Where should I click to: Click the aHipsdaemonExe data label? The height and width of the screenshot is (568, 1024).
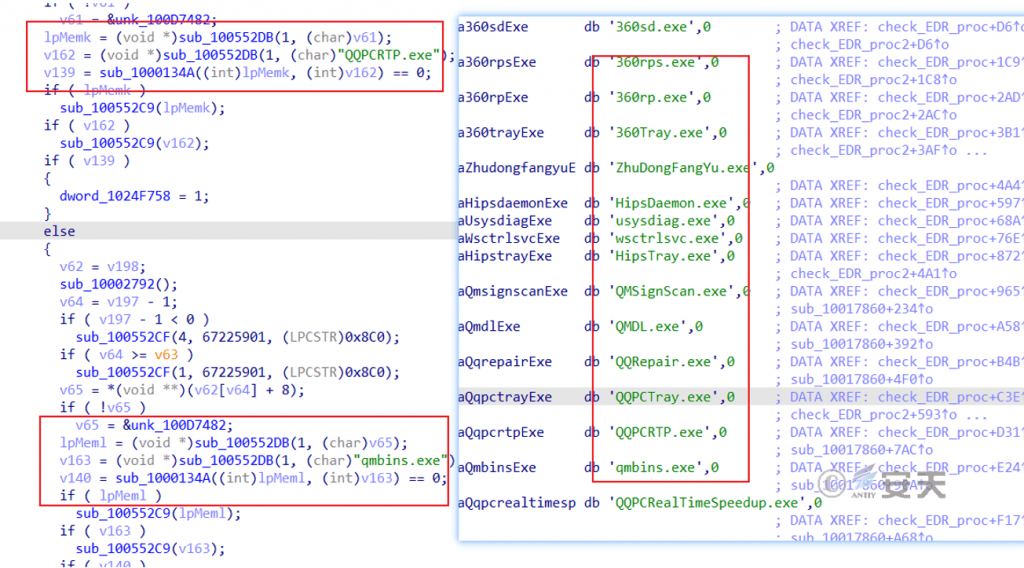click(513, 203)
